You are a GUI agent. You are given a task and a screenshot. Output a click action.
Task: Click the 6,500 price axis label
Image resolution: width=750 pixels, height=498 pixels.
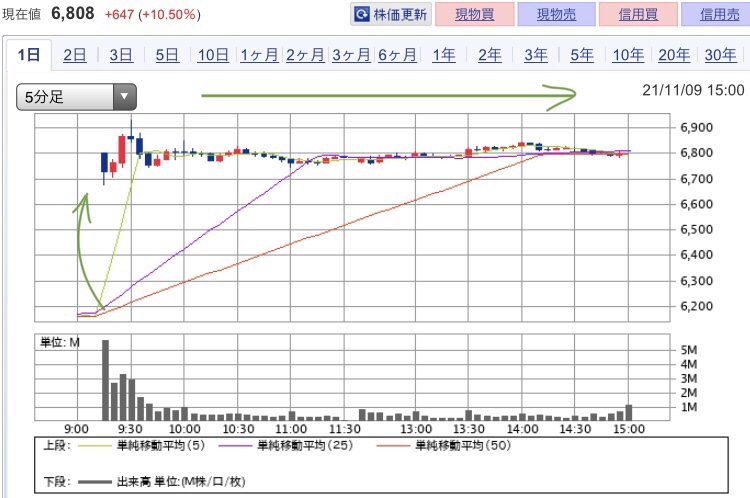click(x=696, y=230)
